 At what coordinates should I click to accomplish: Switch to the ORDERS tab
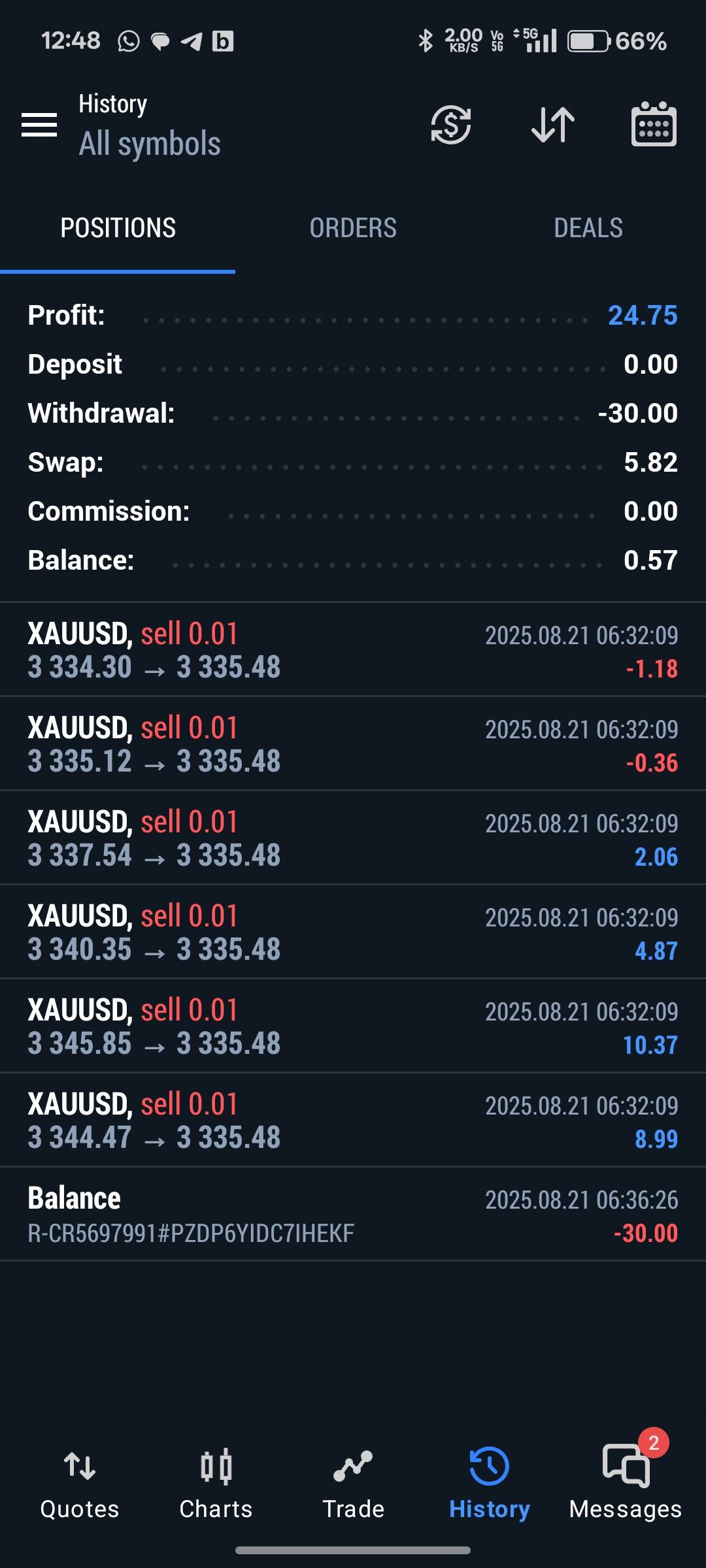(353, 228)
